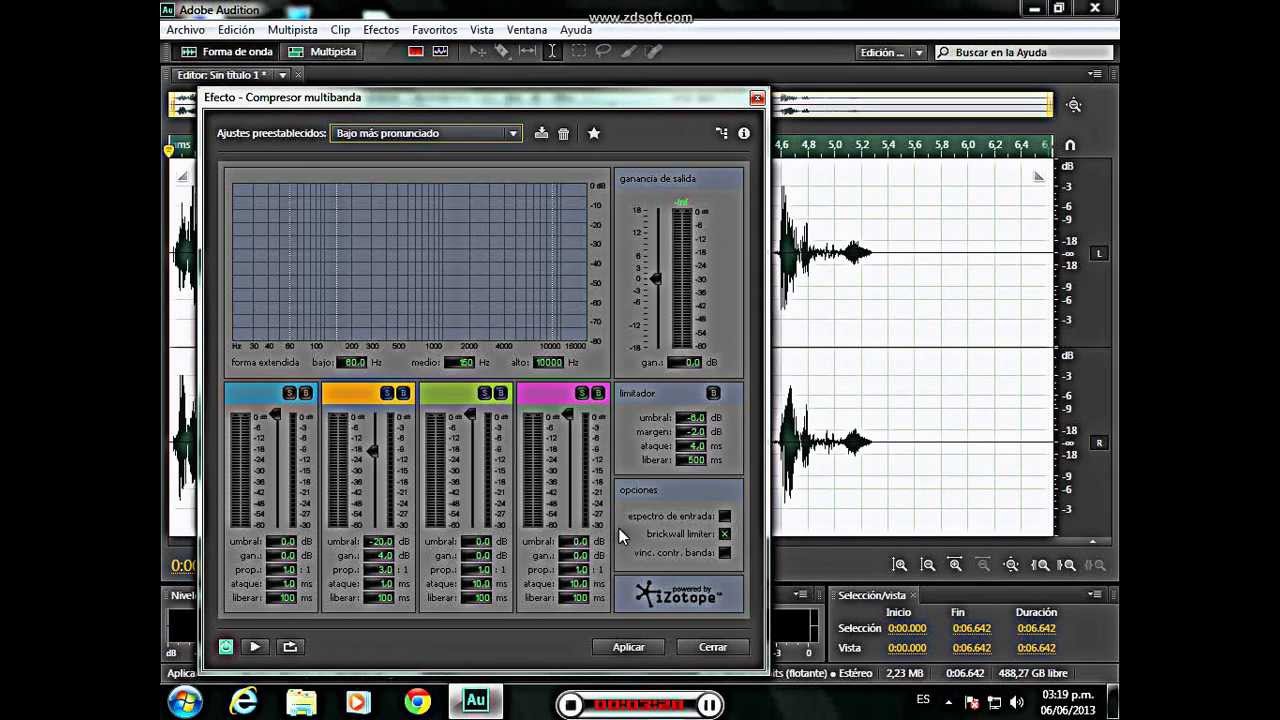Open the Archivo menu

186,30
